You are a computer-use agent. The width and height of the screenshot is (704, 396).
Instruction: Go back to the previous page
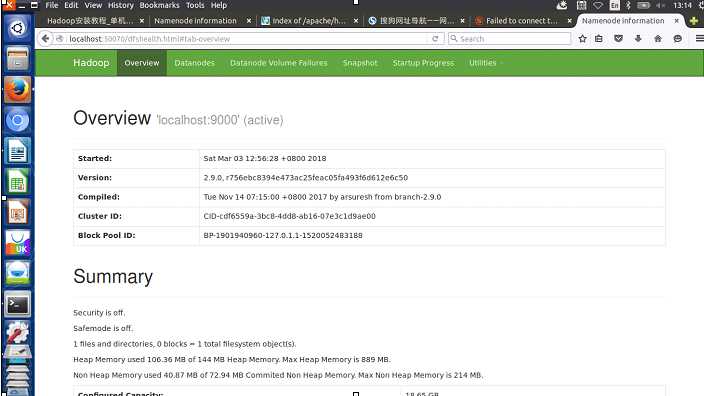pyautogui.click(x=45, y=39)
